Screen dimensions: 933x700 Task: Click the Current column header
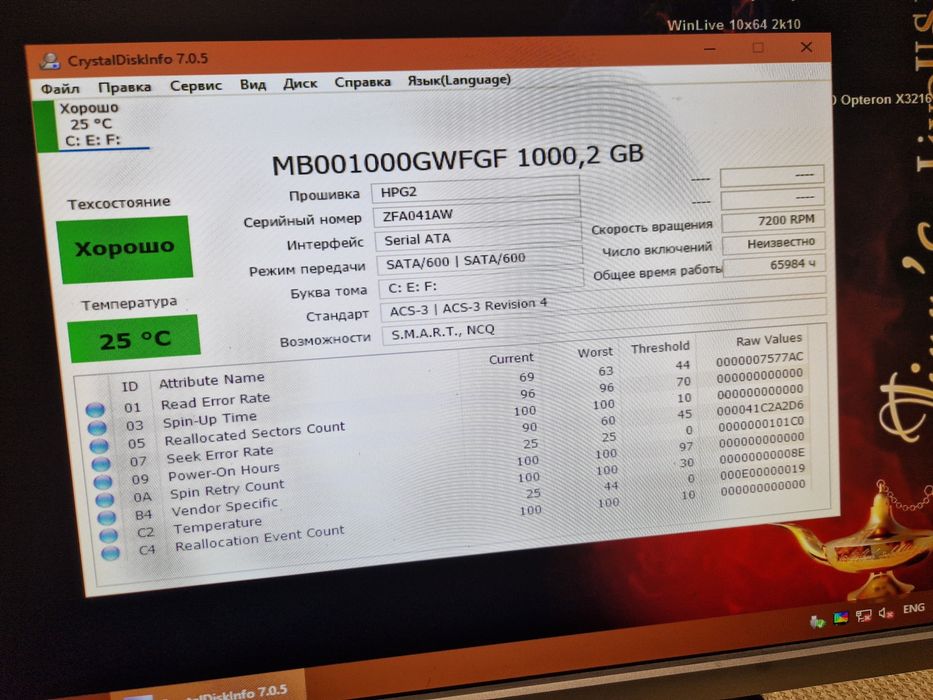click(511, 358)
